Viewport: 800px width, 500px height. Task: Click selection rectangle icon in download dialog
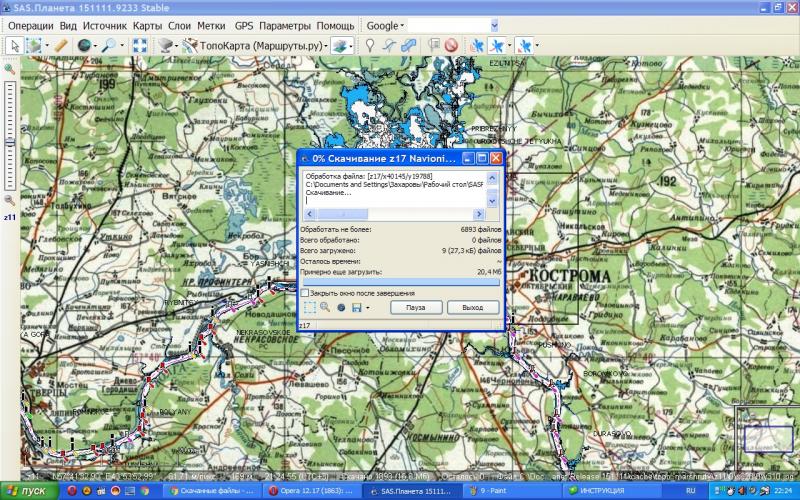point(310,307)
